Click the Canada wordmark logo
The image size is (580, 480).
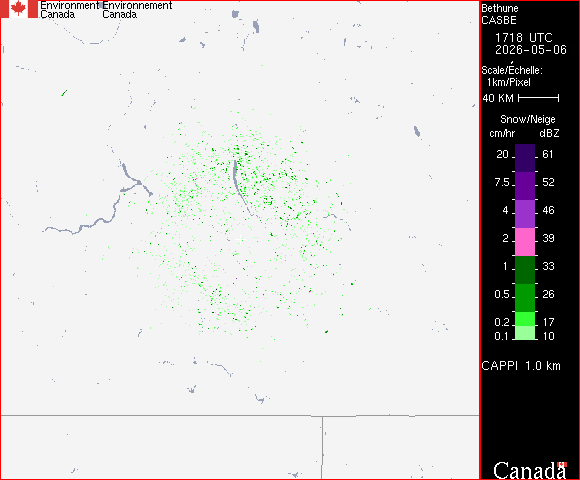pyautogui.click(x=530, y=470)
